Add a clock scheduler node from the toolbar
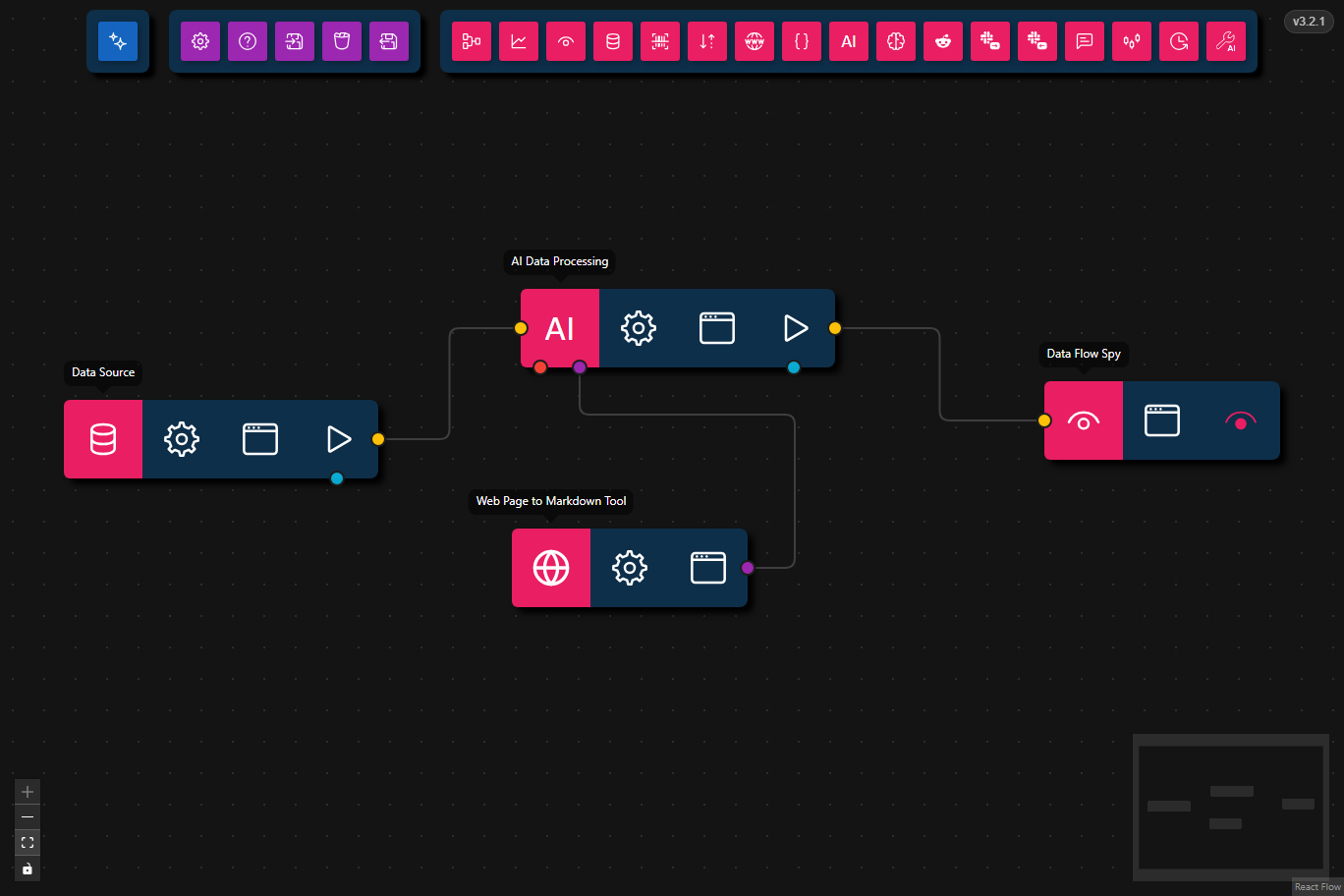 pos(1179,41)
